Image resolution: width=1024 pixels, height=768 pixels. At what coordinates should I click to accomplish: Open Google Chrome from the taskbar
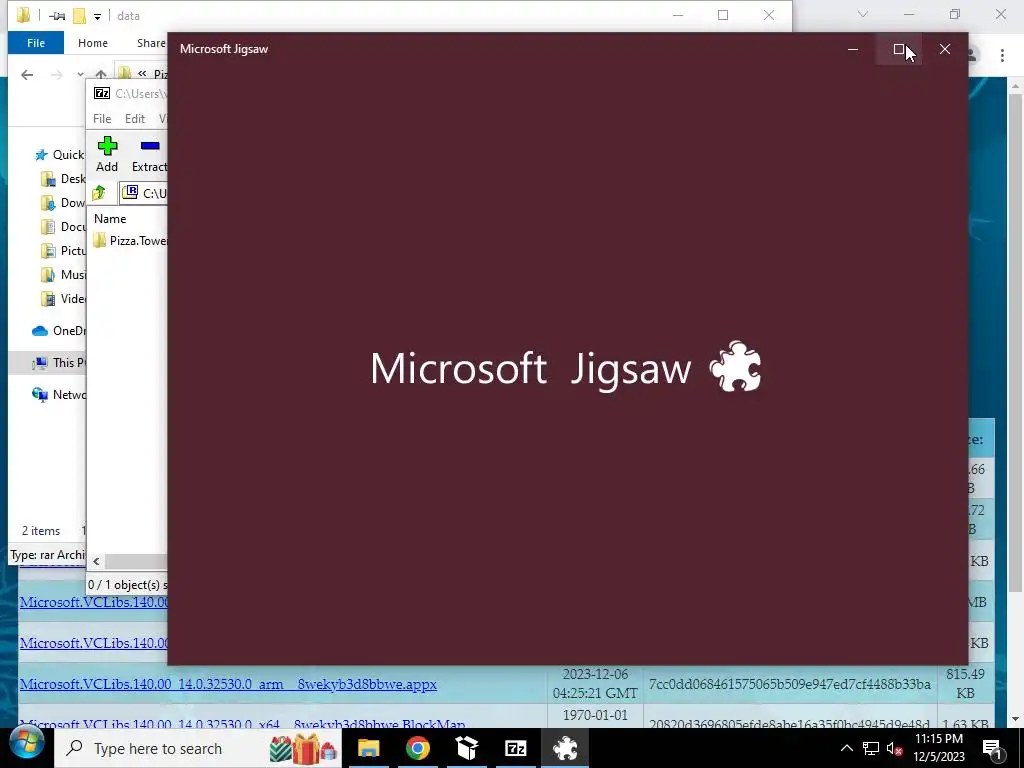click(417, 748)
